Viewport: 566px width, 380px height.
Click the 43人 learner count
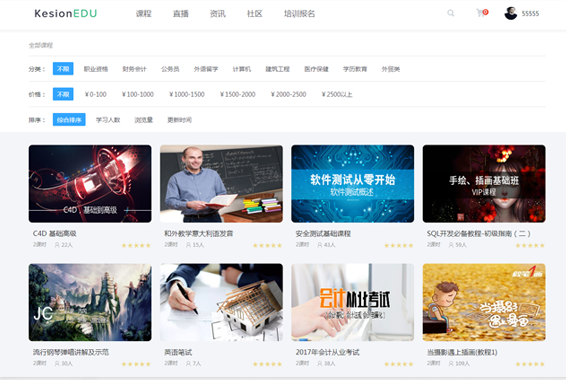tap(326, 245)
